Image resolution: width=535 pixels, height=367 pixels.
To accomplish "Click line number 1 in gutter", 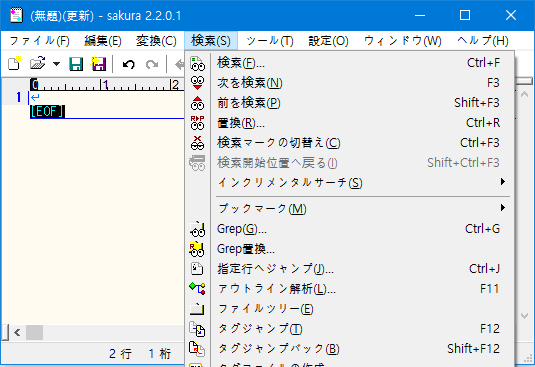I will [18, 98].
